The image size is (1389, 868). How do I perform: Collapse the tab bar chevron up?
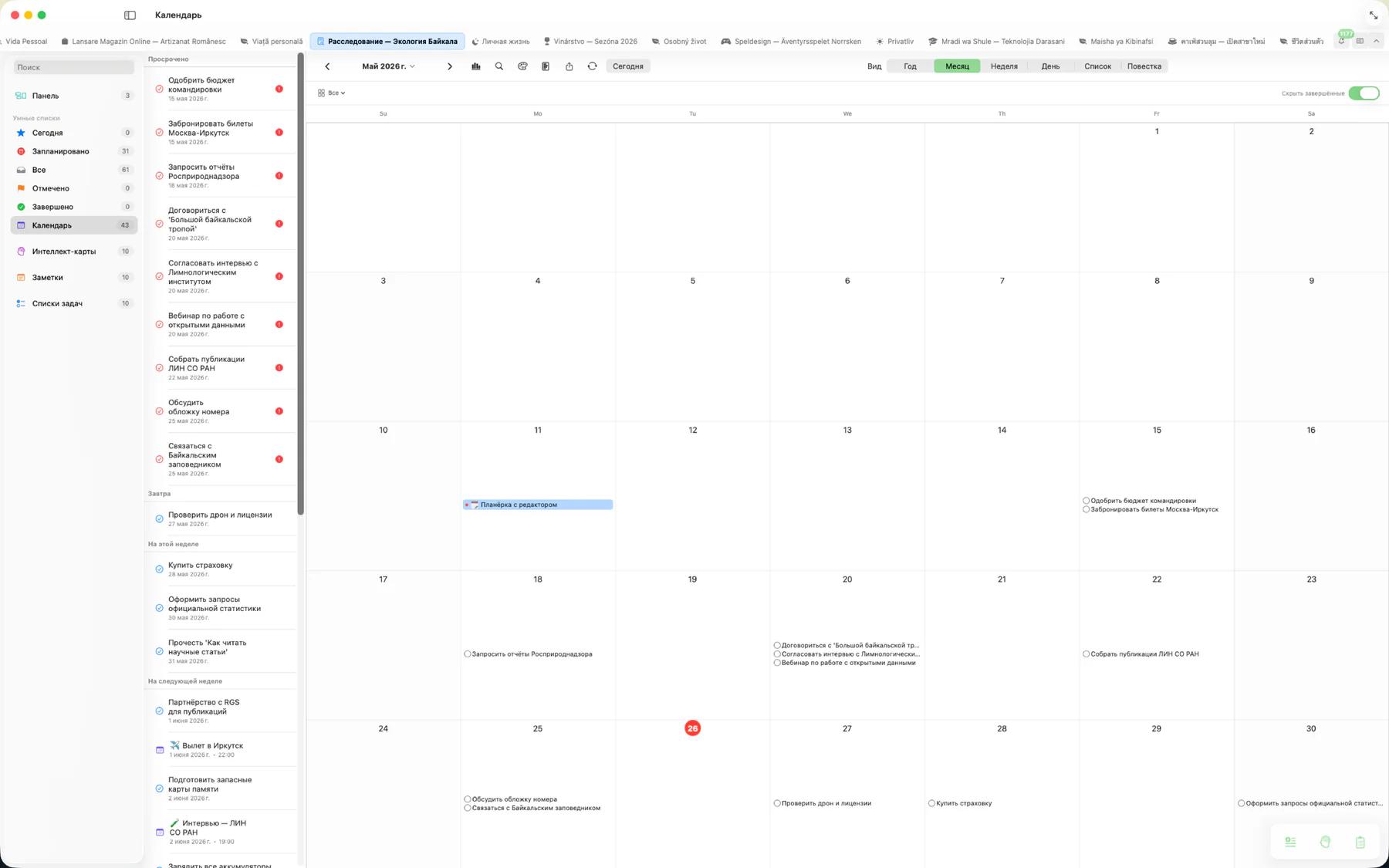(1376, 41)
